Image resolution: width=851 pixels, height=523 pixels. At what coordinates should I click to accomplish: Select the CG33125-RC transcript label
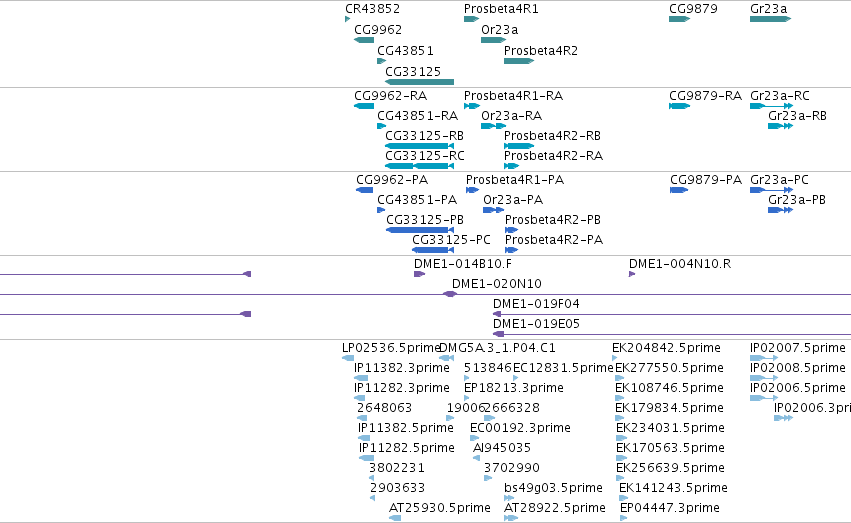(x=425, y=156)
